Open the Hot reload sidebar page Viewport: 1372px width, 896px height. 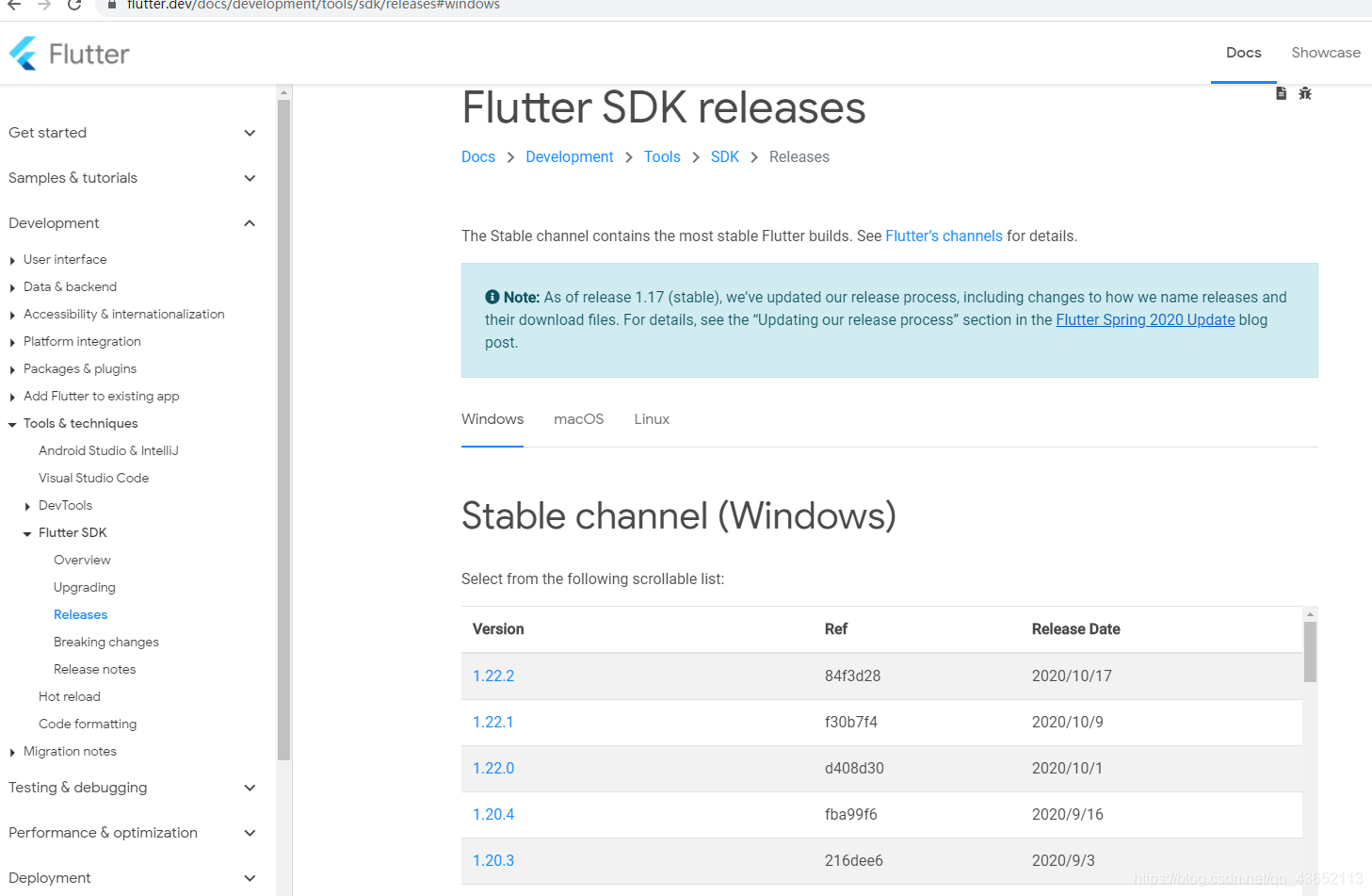coord(70,697)
